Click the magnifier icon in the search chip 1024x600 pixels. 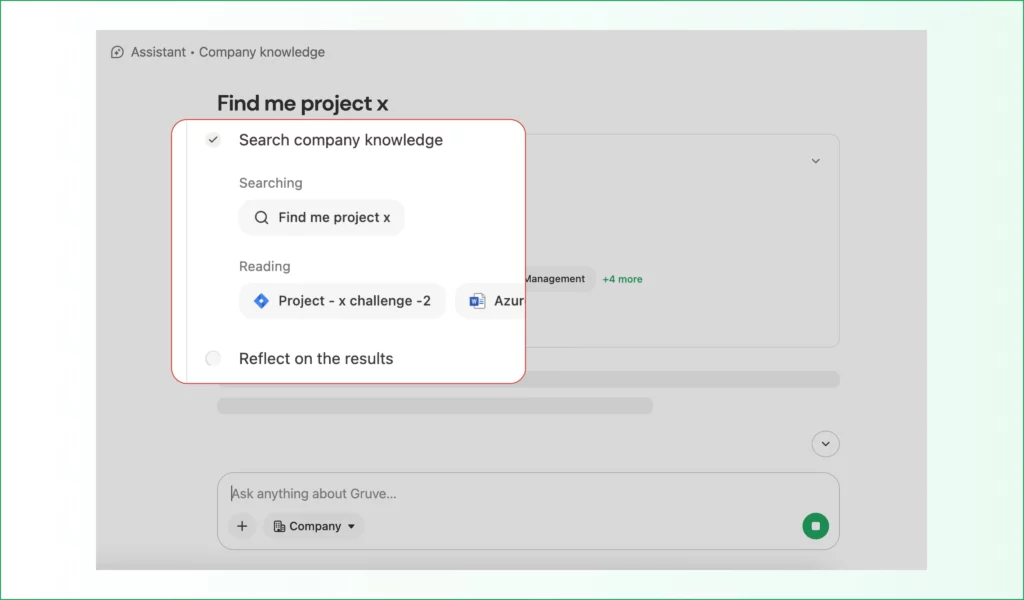tap(261, 217)
